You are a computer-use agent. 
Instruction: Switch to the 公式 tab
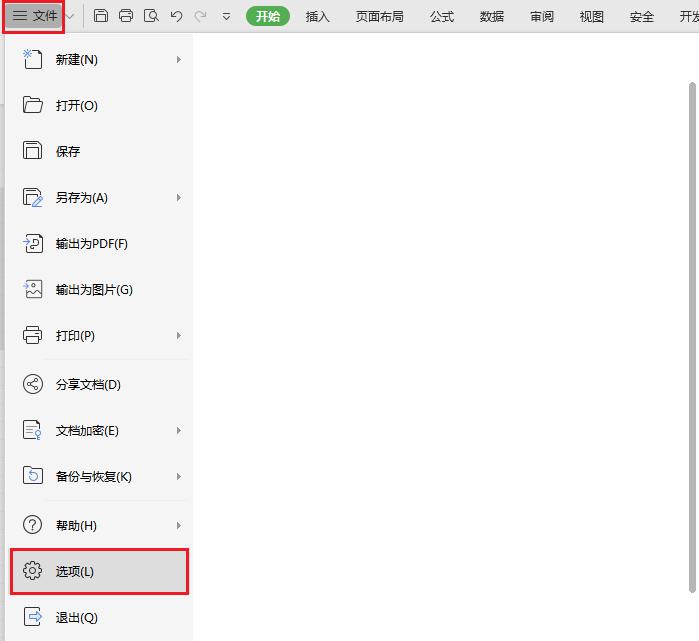click(442, 17)
